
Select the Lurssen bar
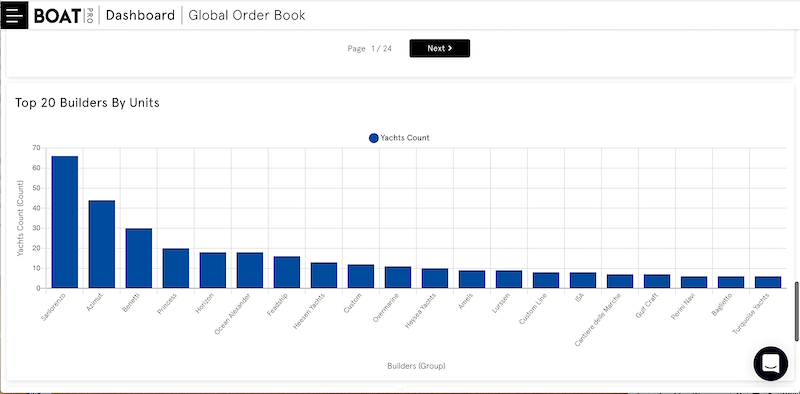tap(509, 280)
